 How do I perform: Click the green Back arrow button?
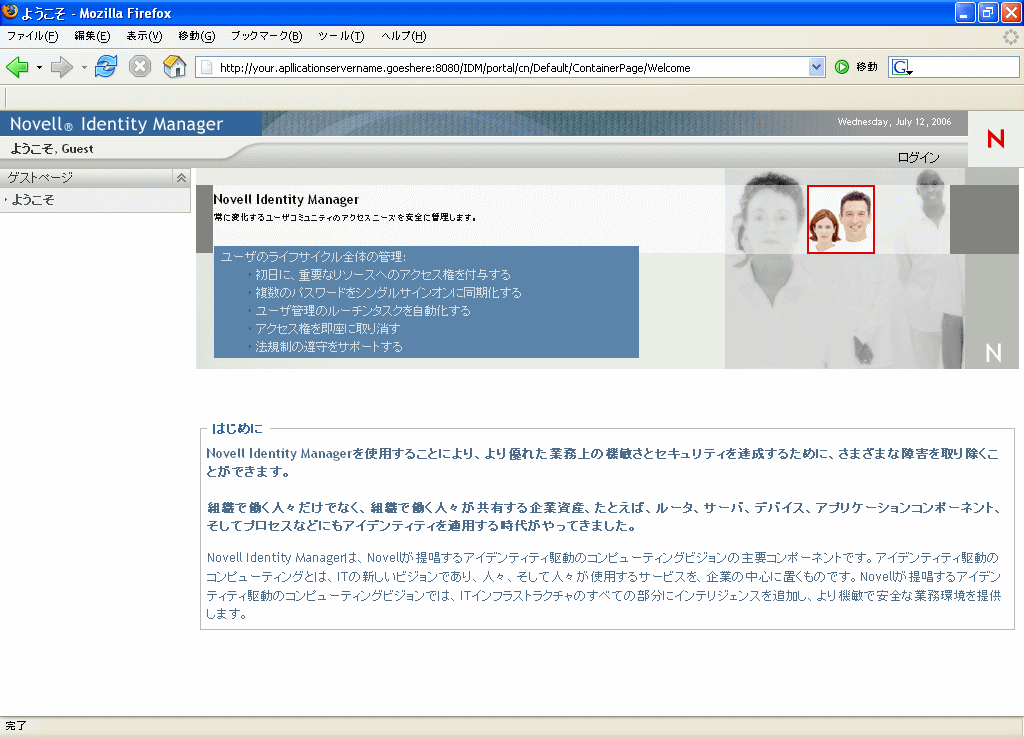18,67
